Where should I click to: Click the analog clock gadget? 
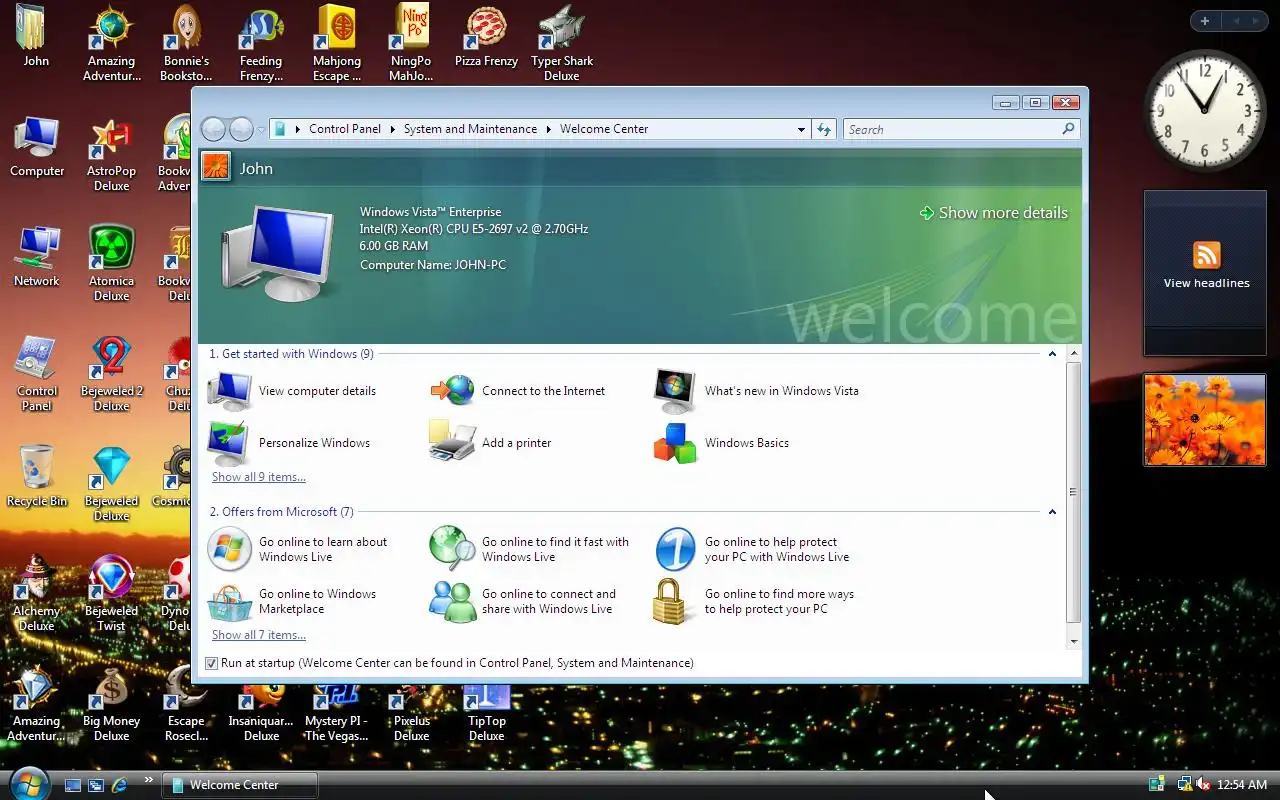click(1205, 109)
